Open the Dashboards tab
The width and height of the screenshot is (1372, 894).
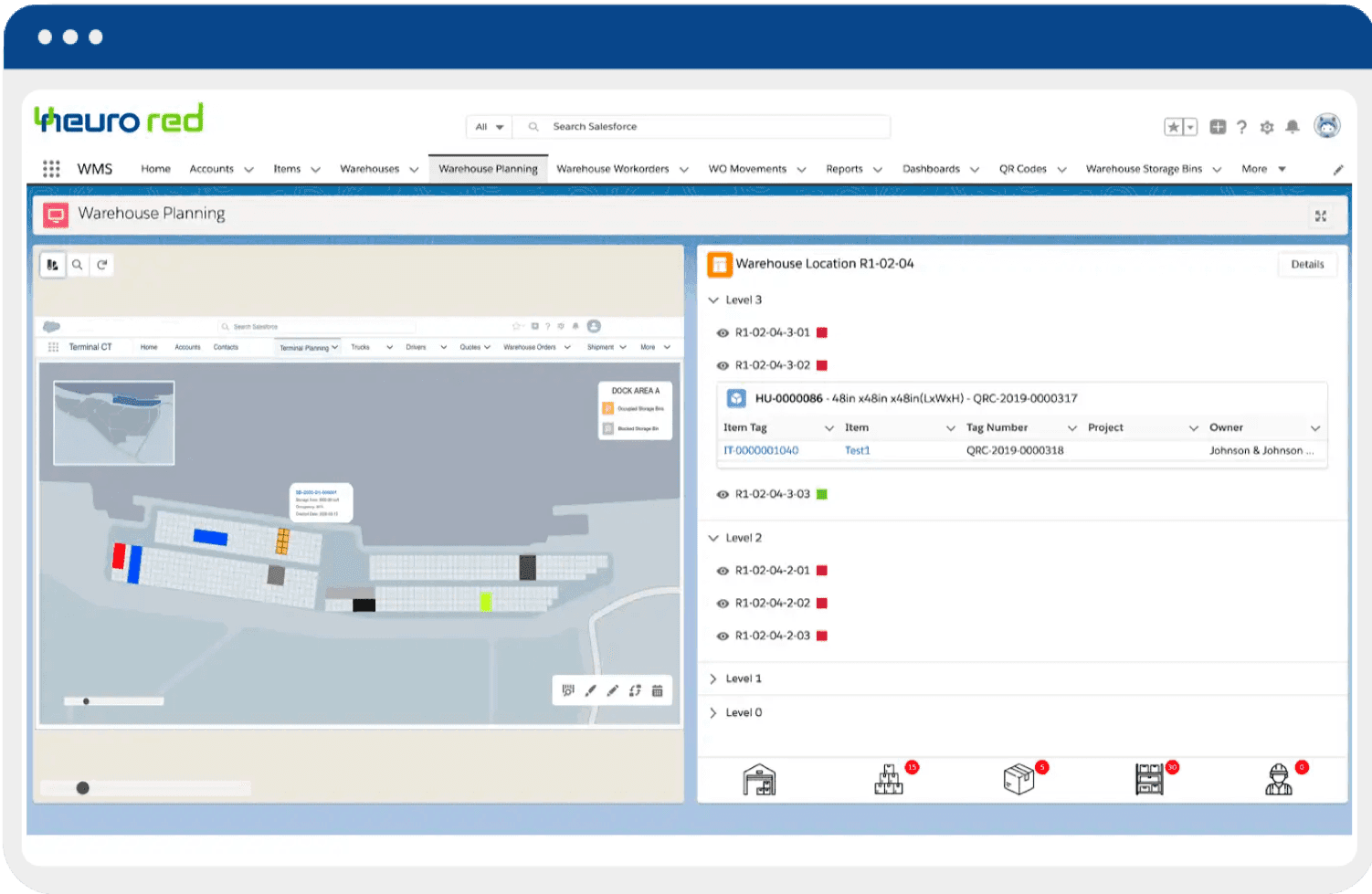[931, 169]
